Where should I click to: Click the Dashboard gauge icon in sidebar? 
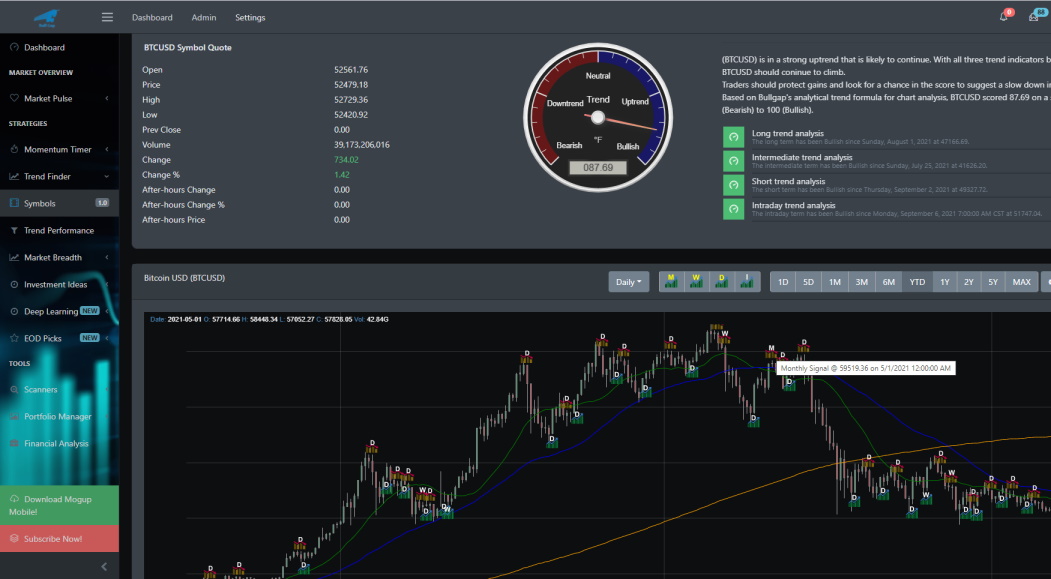[x=15, y=48]
